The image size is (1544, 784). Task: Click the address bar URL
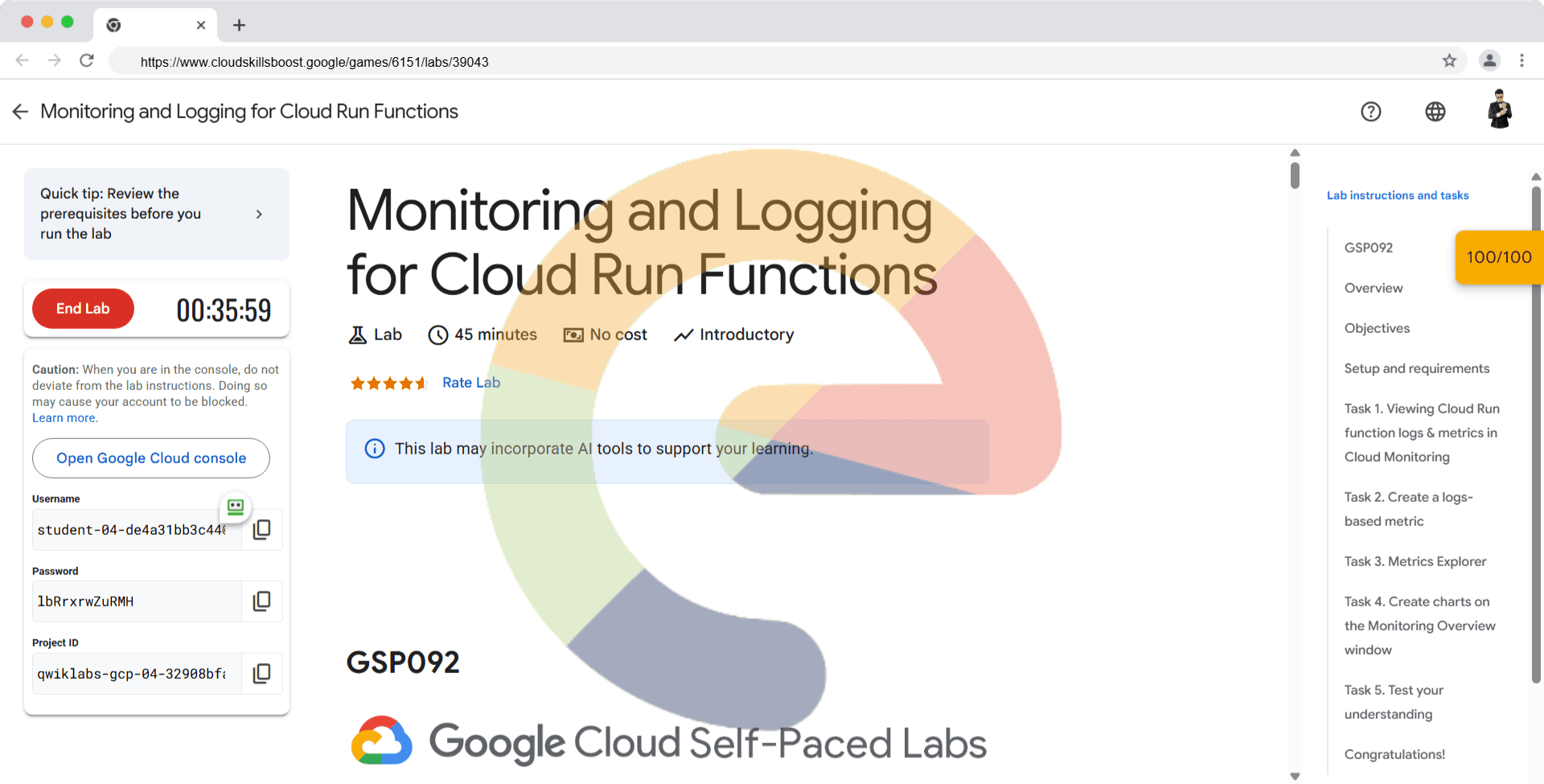pos(314,62)
